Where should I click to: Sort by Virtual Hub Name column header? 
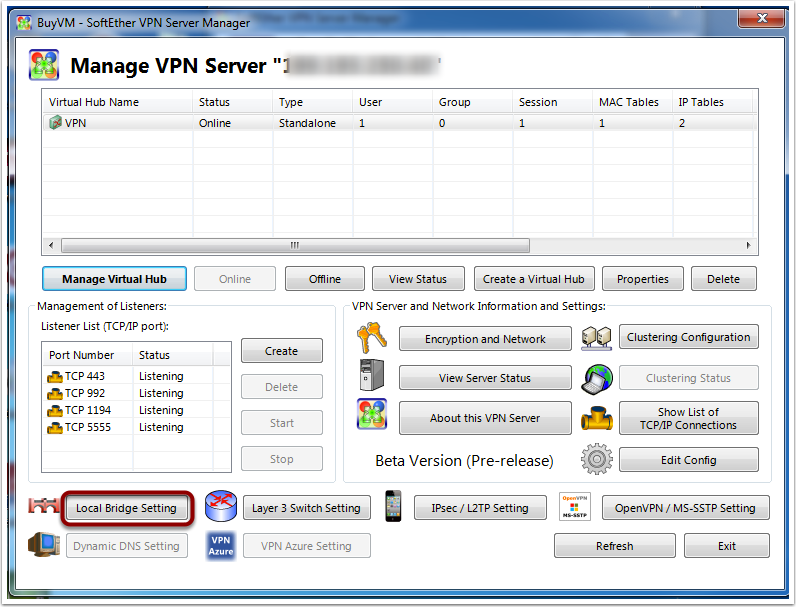coord(117,102)
